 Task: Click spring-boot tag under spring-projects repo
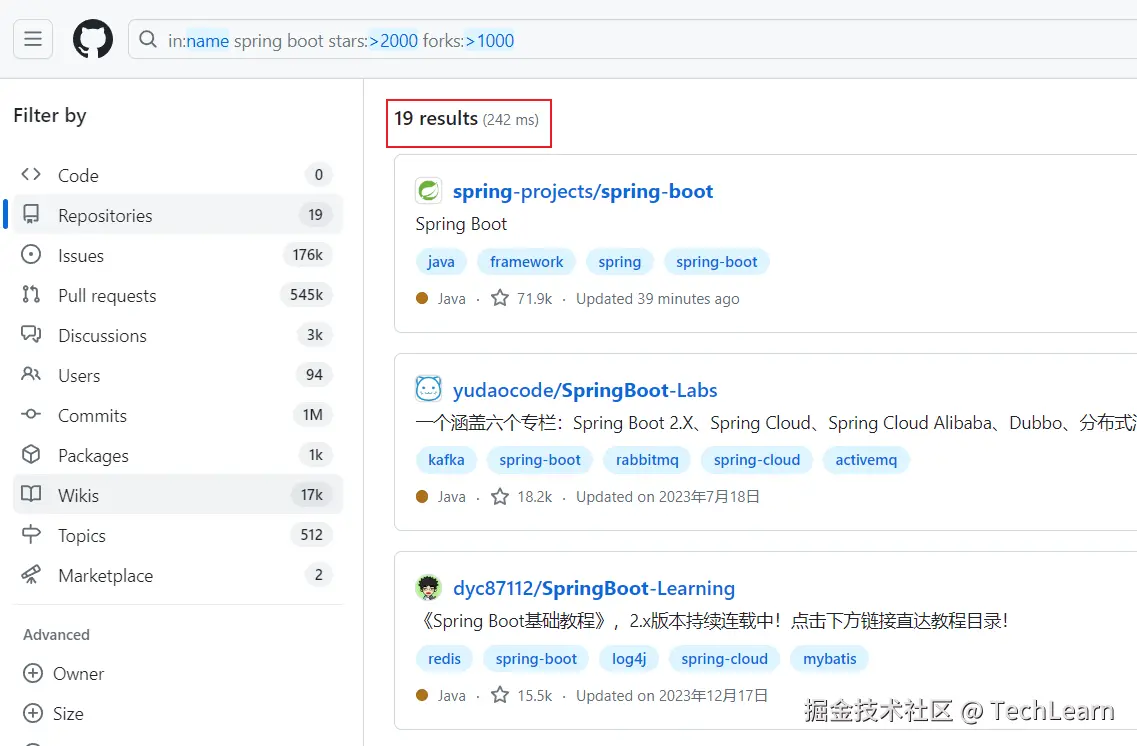pyautogui.click(x=716, y=262)
